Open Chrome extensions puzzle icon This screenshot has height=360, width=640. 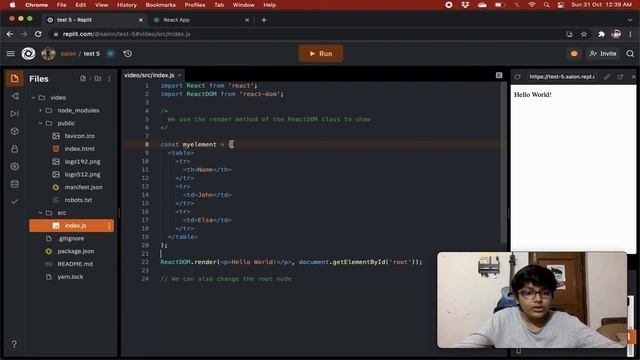pyautogui.click(x=601, y=34)
